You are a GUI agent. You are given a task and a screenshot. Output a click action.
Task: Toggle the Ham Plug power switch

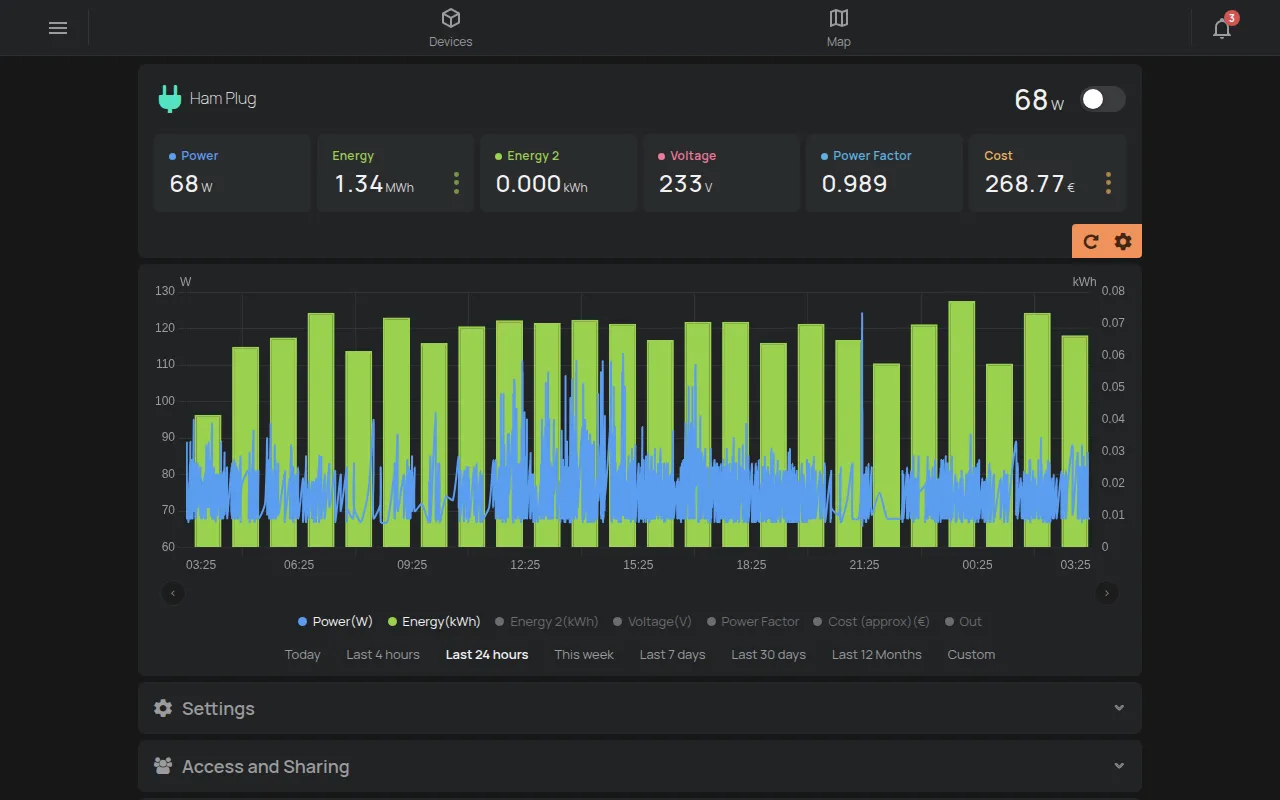coord(1103,99)
